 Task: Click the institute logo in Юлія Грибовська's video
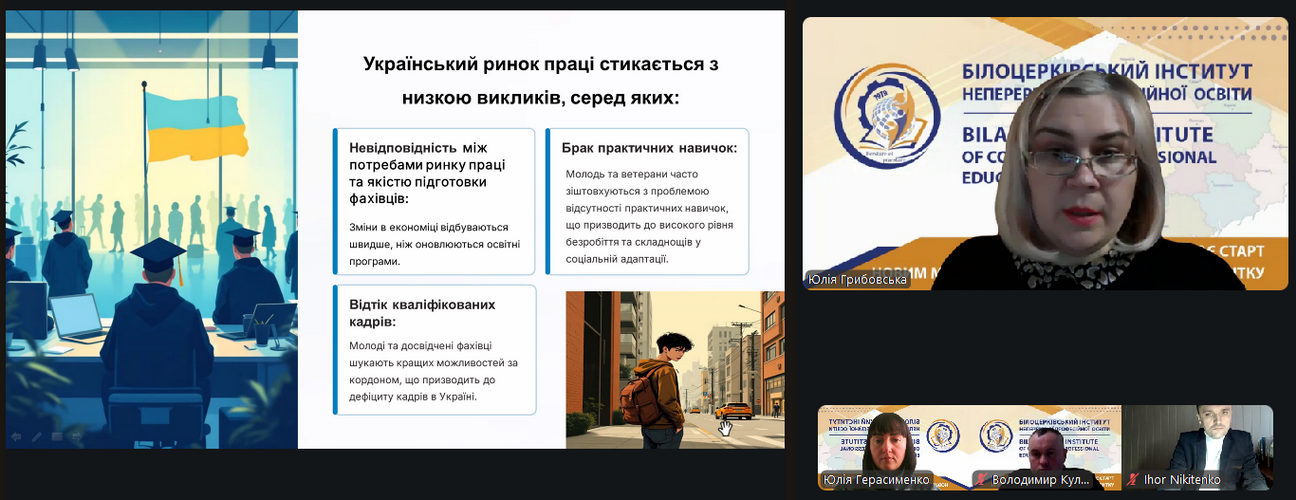[x=886, y=117]
